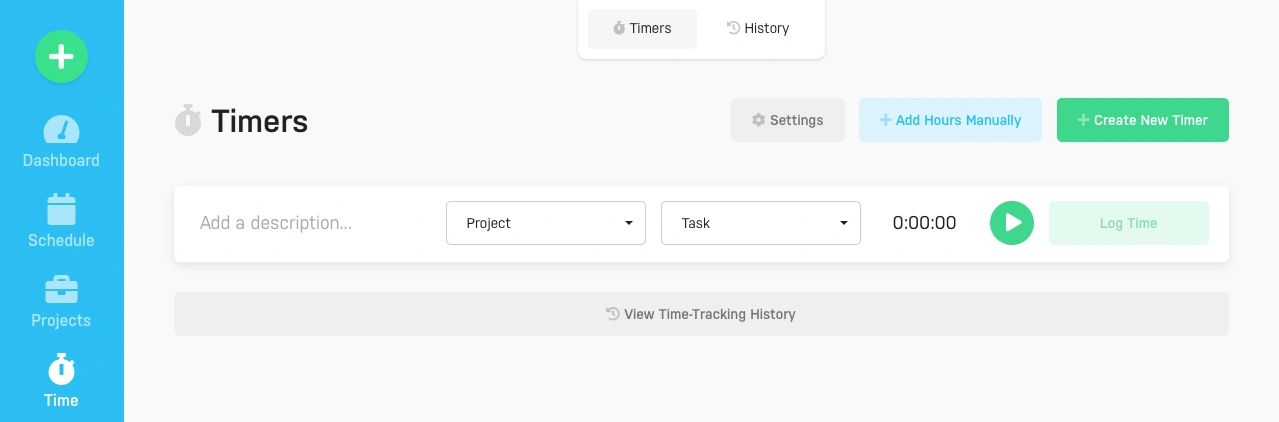Click the gear icon in Settings button
The width and height of the screenshot is (1279, 422).
(758, 120)
